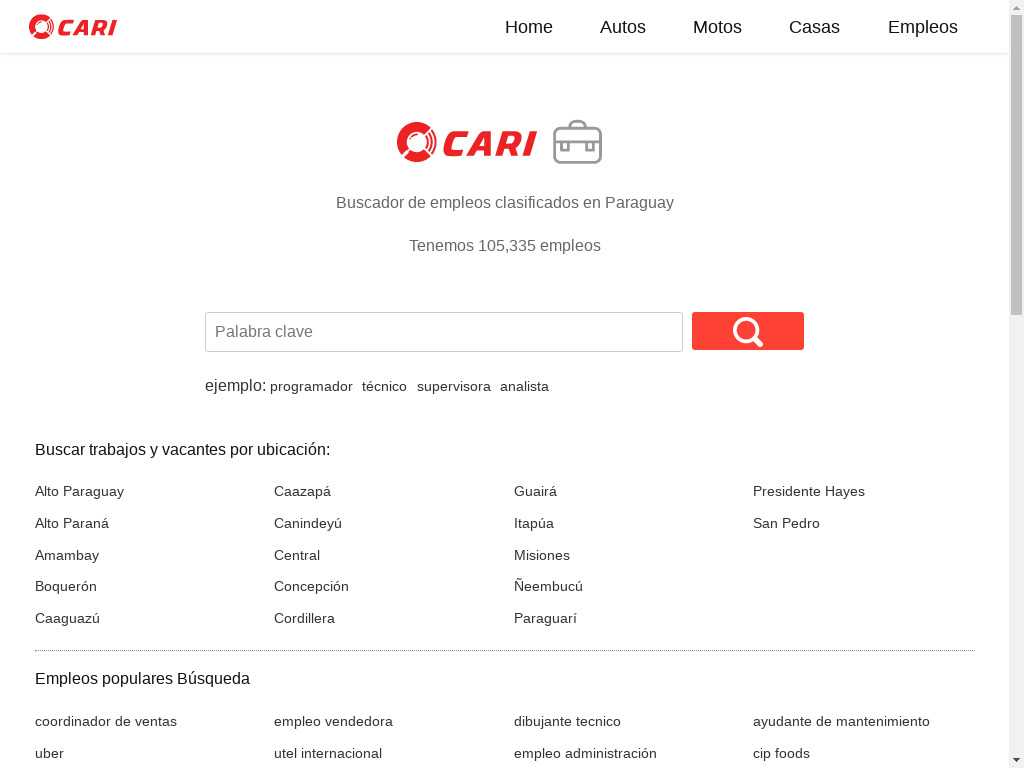This screenshot has height=768, width=1024.
Task: Go to the Autos section
Action: 622,27
